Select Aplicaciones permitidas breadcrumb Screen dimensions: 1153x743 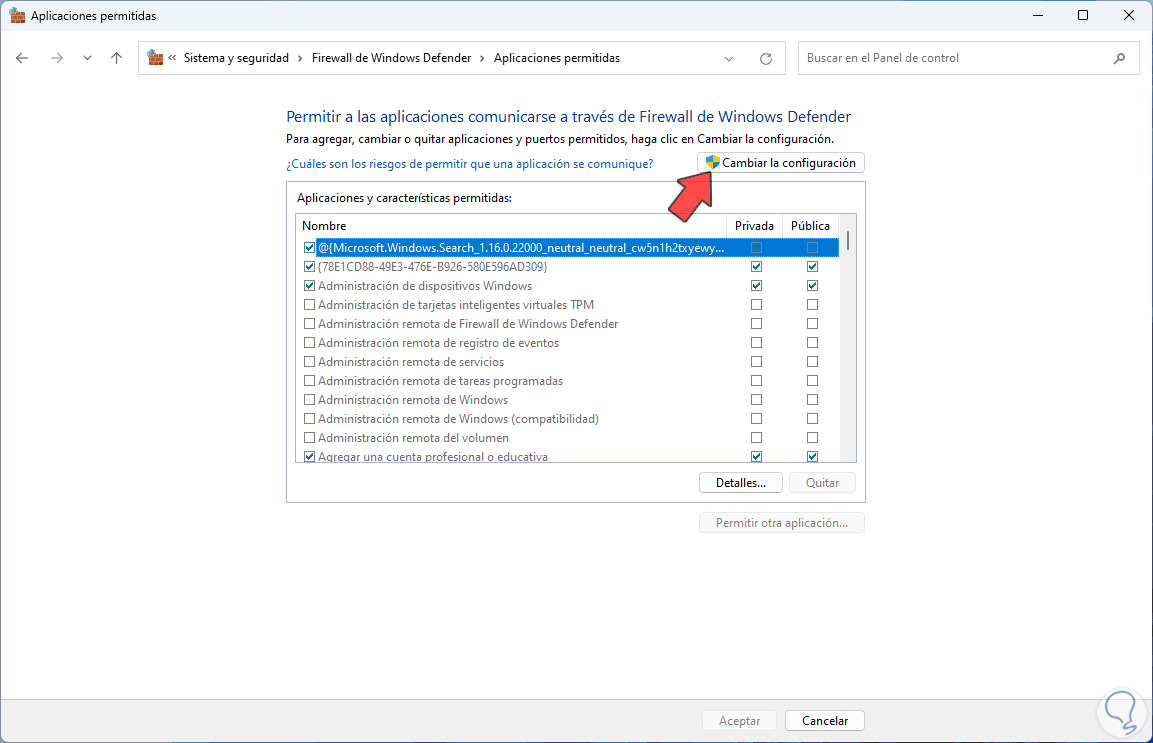tap(557, 58)
